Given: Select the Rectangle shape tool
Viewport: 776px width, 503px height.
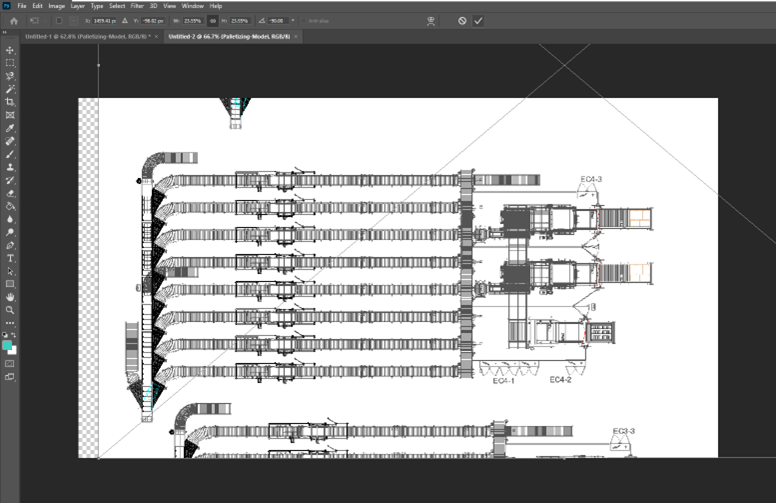Looking at the screenshot, I should click(10, 284).
